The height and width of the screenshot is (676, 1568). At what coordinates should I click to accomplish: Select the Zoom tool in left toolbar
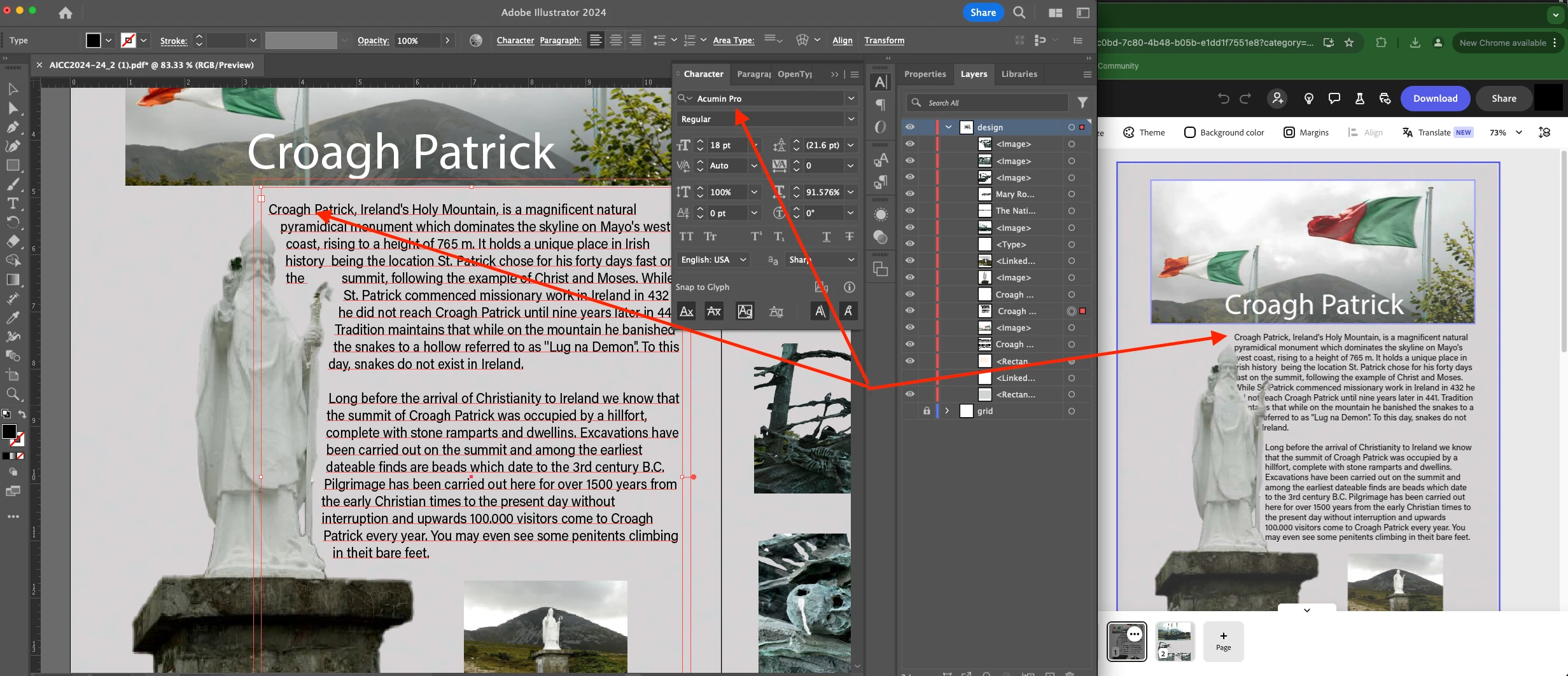[x=12, y=394]
